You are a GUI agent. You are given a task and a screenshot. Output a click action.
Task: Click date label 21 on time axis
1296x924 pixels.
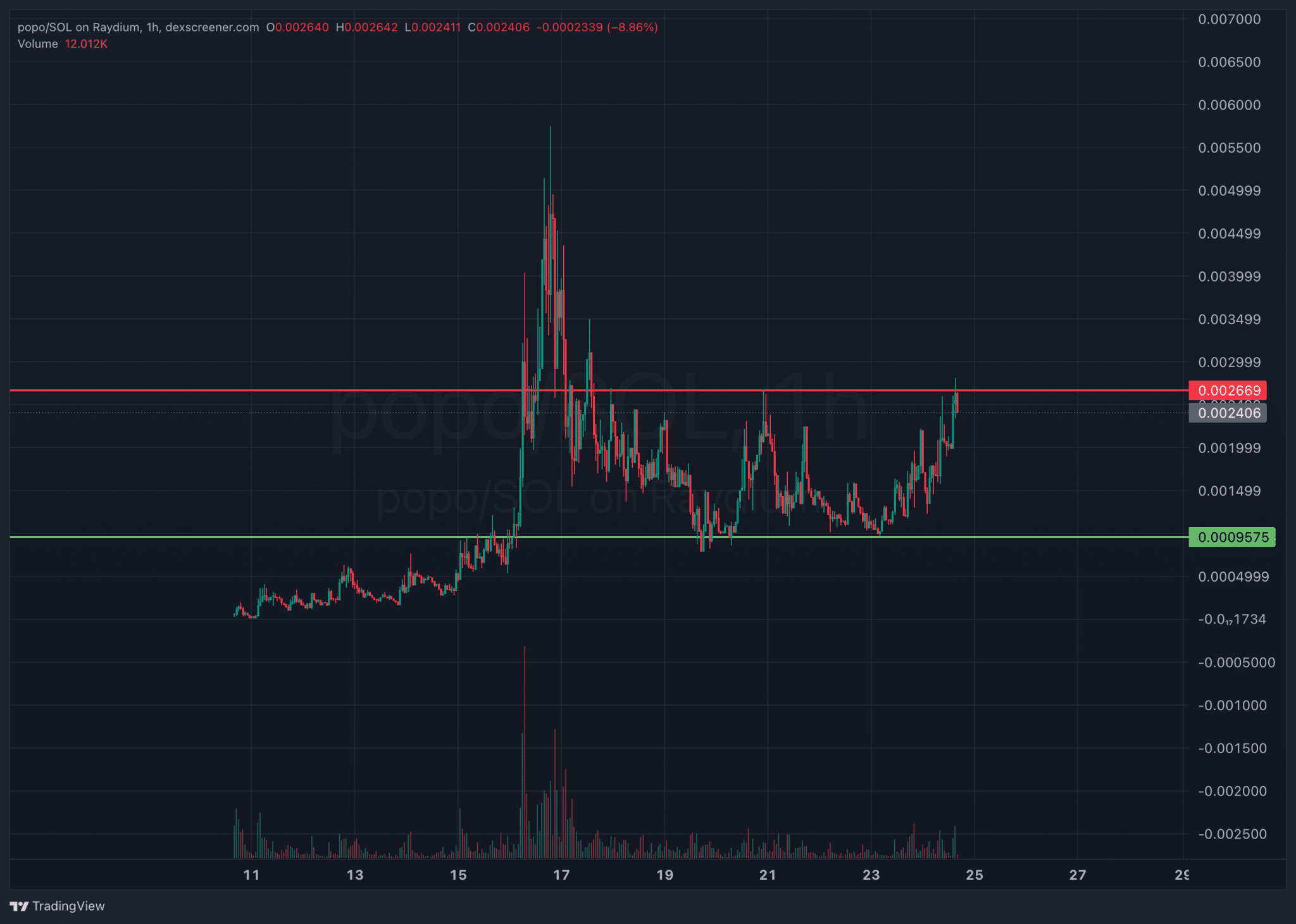pyautogui.click(x=768, y=875)
